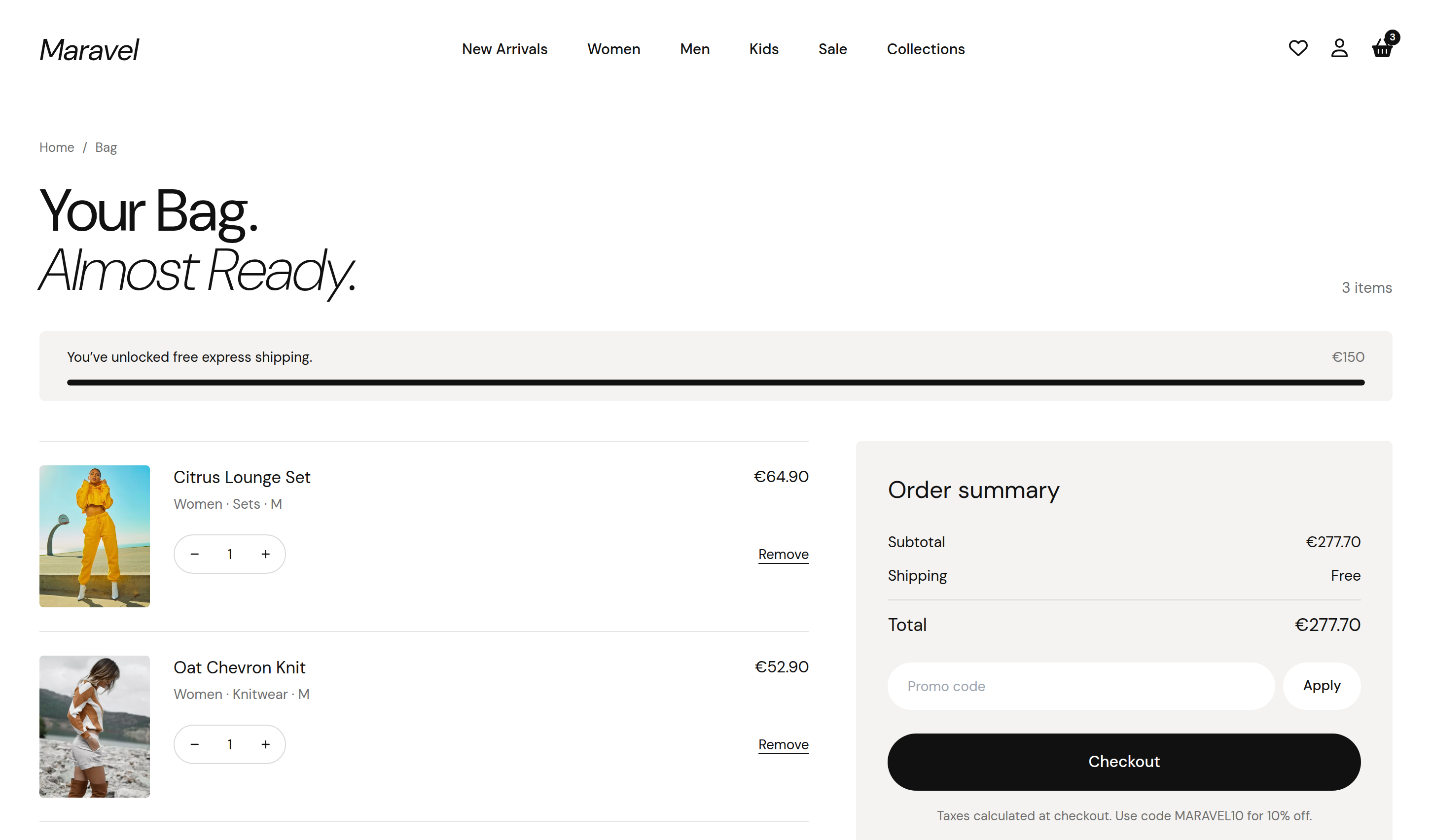This screenshot has height=840, width=1432.
Task: Focus the Promo code field
Action: tap(1081, 686)
